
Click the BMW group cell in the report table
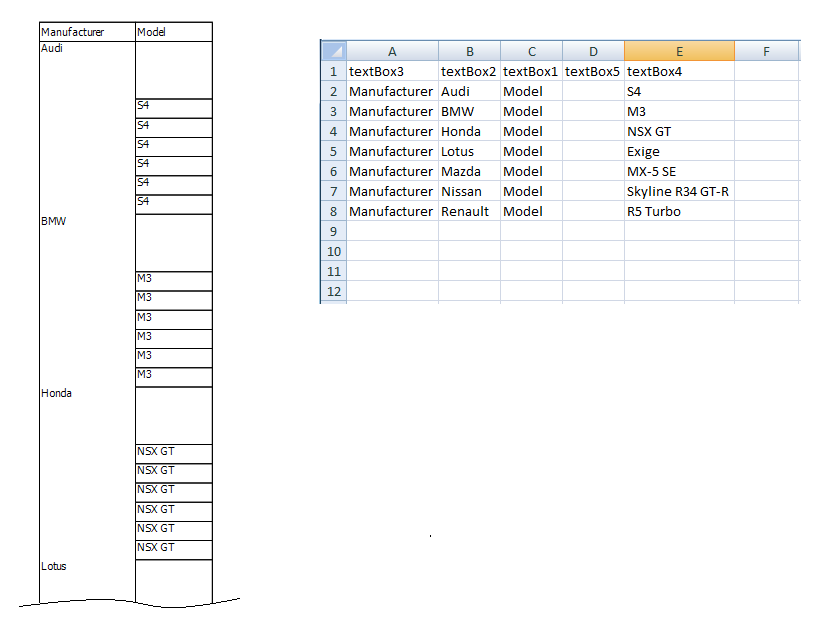pyautogui.click(x=87, y=301)
